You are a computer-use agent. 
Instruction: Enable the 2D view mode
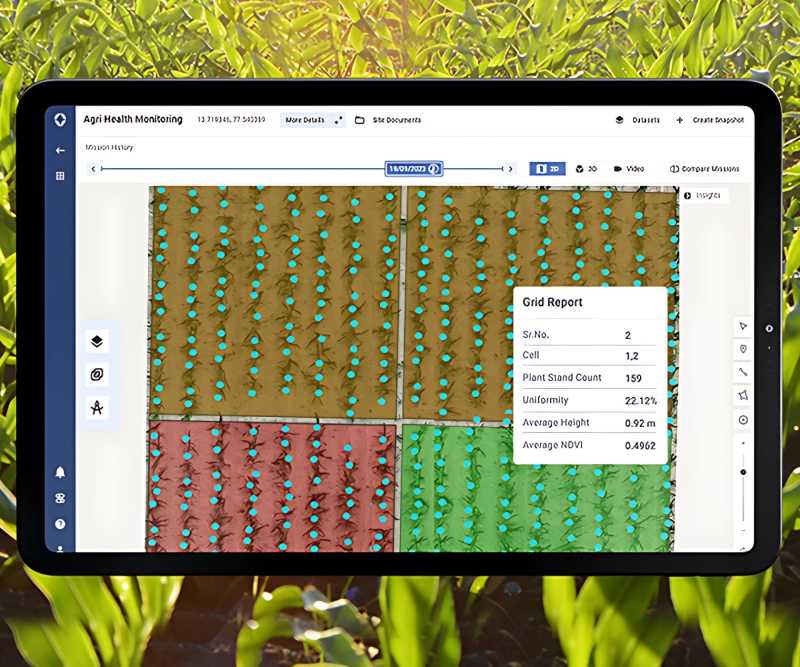[548, 168]
